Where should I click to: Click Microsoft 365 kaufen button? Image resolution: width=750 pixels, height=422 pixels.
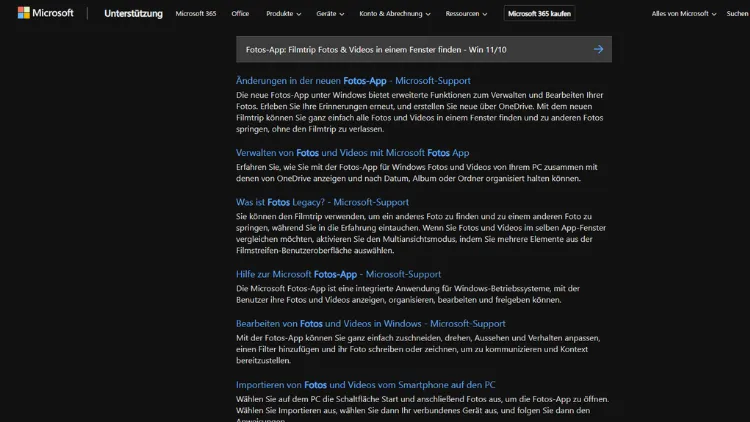540,13
